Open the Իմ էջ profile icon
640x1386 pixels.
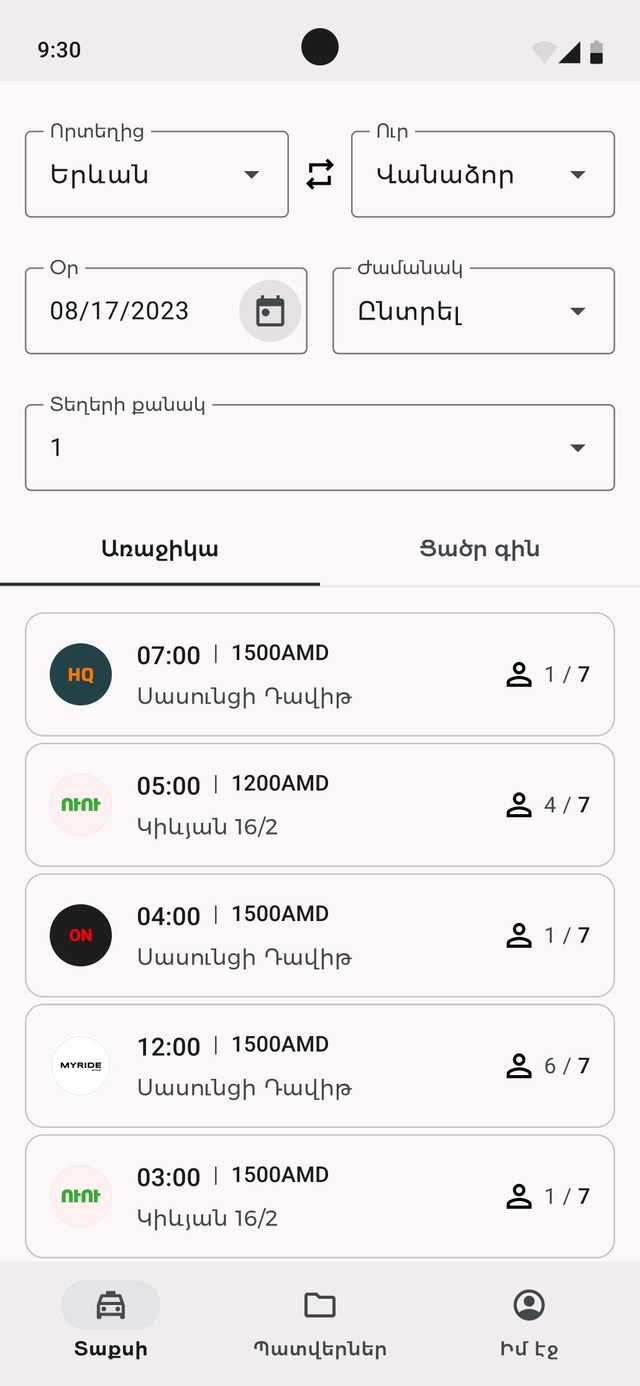click(x=529, y=1305)
